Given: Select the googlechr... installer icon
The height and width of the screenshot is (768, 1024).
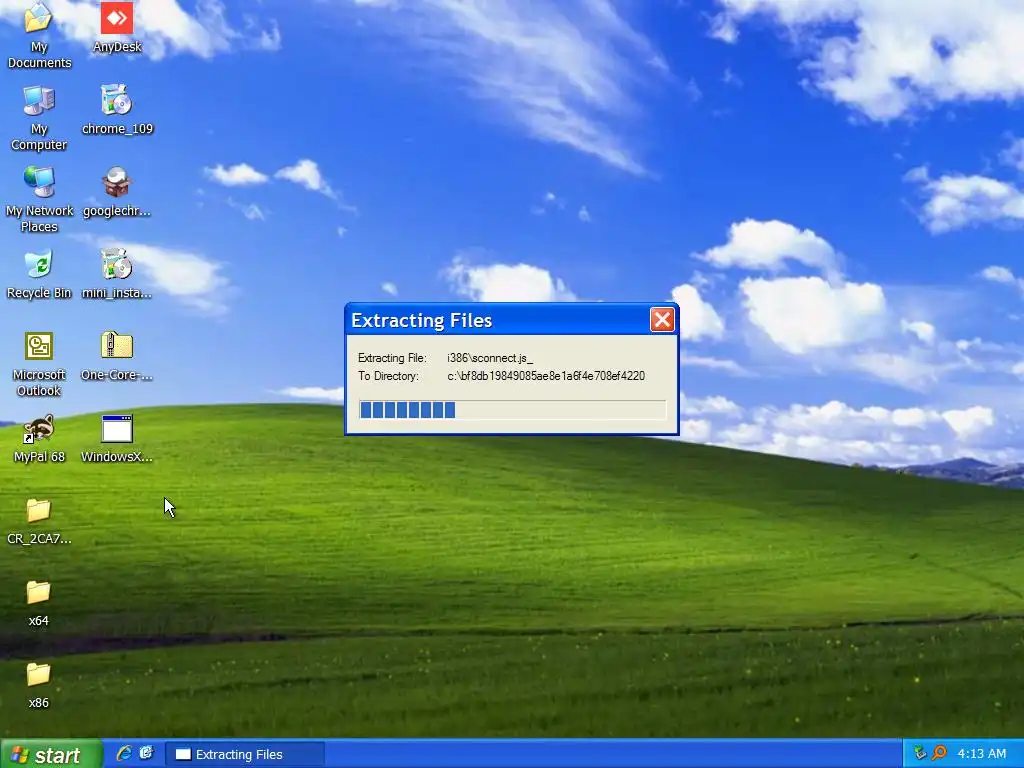Looking at the screenshot, I should 117,192.
